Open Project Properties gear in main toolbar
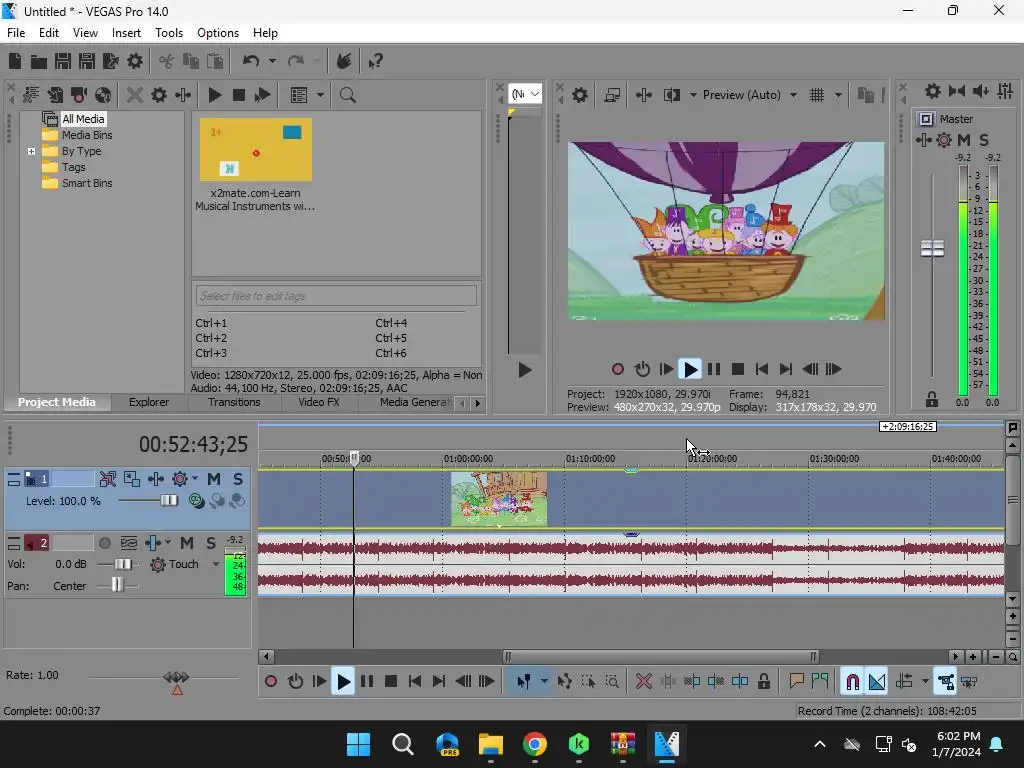This screenshot has height=768, width=1024. [x=135, y=61]
